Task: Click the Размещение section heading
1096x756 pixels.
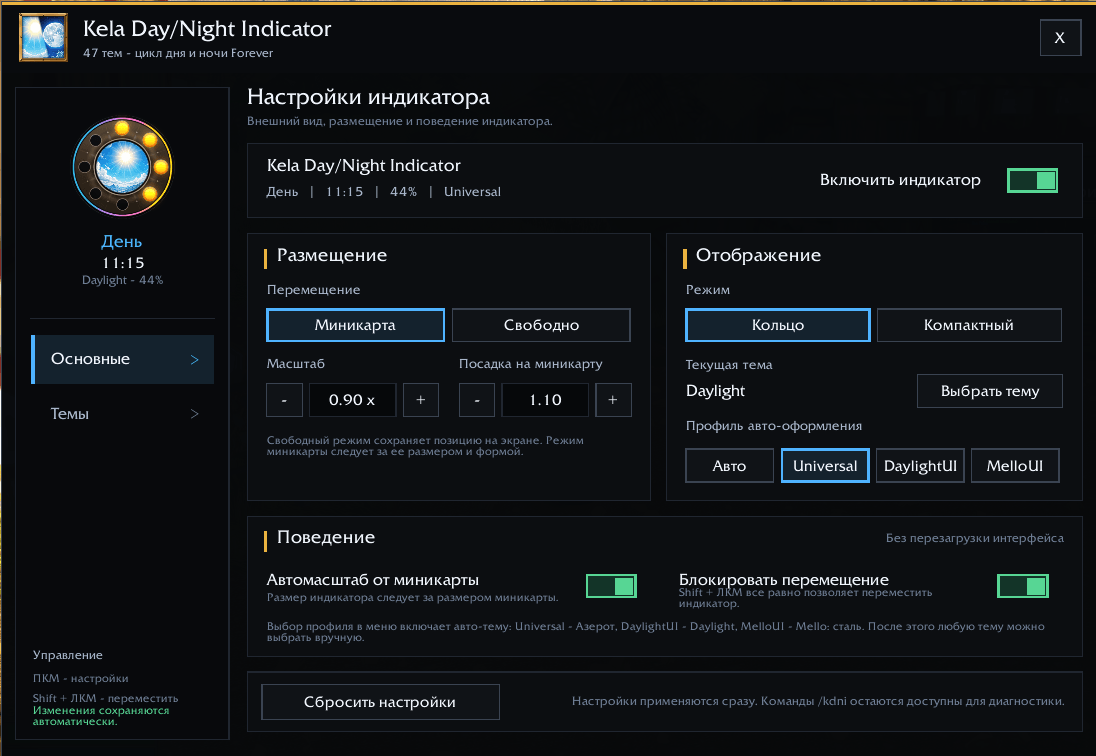Action: pos(332,256)
